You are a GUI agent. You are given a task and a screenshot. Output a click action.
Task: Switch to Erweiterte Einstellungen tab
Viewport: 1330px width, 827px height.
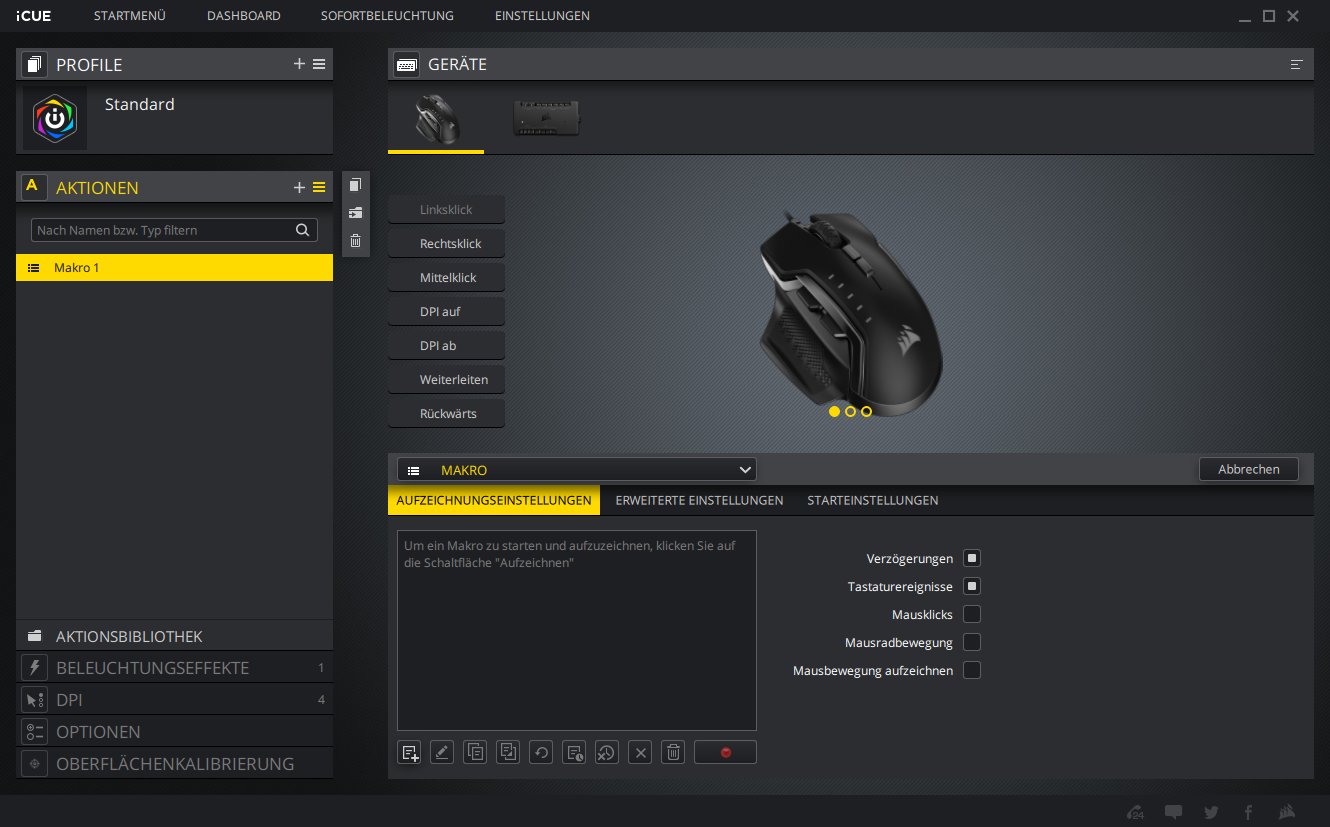[699, 500]
